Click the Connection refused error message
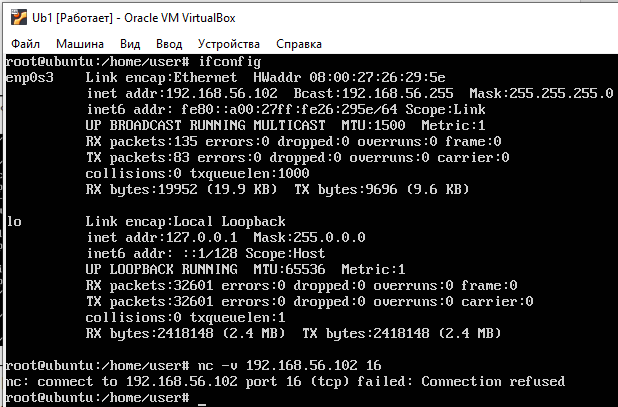The width and height of the screenshot is (618, 407). pos(493,381)
